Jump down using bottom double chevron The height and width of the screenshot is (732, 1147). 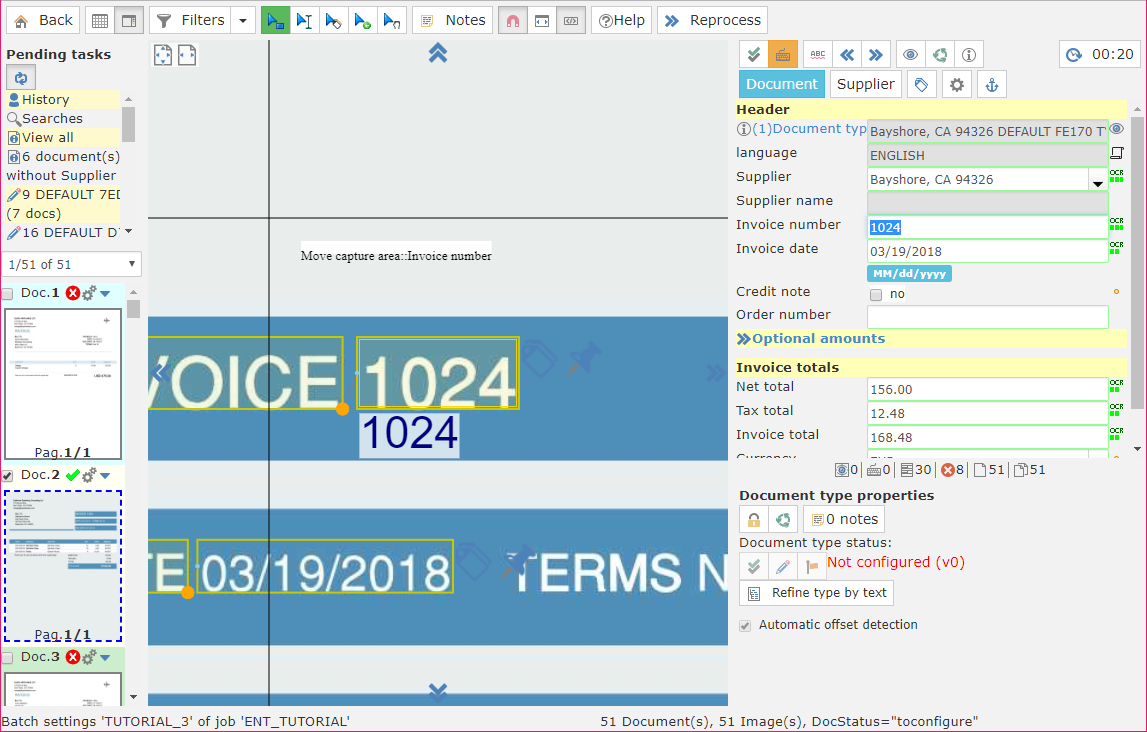pos(437,692)
